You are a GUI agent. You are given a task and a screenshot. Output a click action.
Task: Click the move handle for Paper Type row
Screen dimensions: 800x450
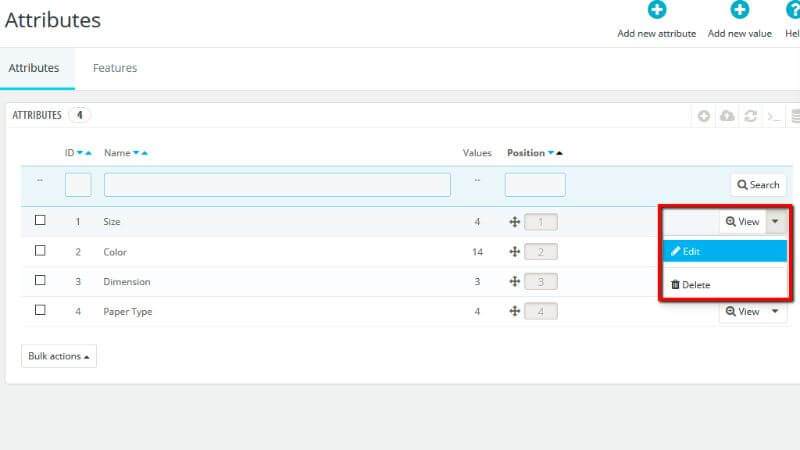(x=514, y=311)
